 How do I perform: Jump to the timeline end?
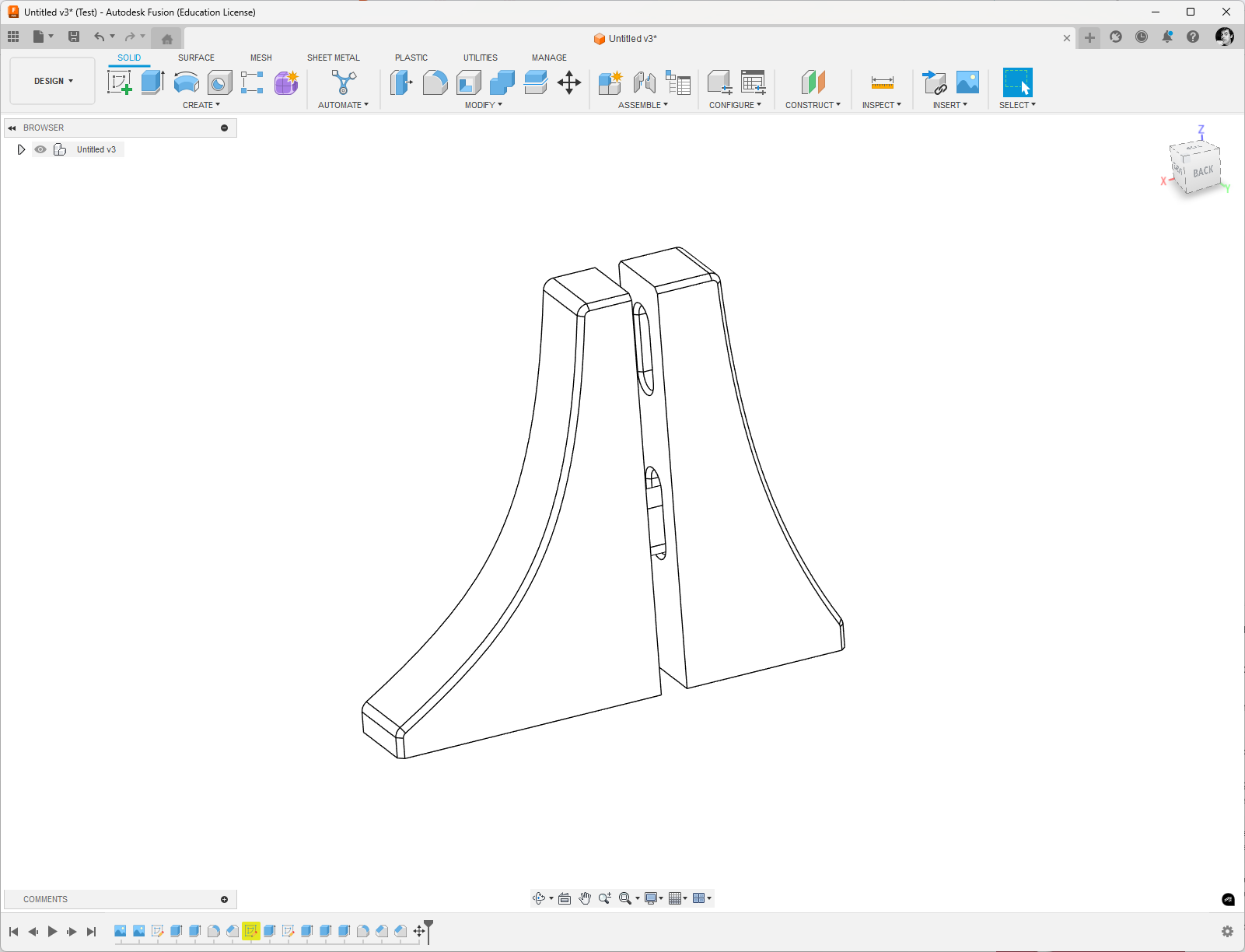pyautogui.click(x=91, y=931)
